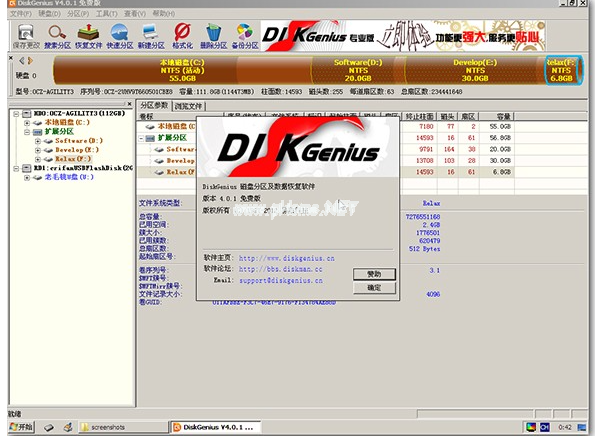Click the Delete Partition (删除分区) trash icon

tap(214, 37)
